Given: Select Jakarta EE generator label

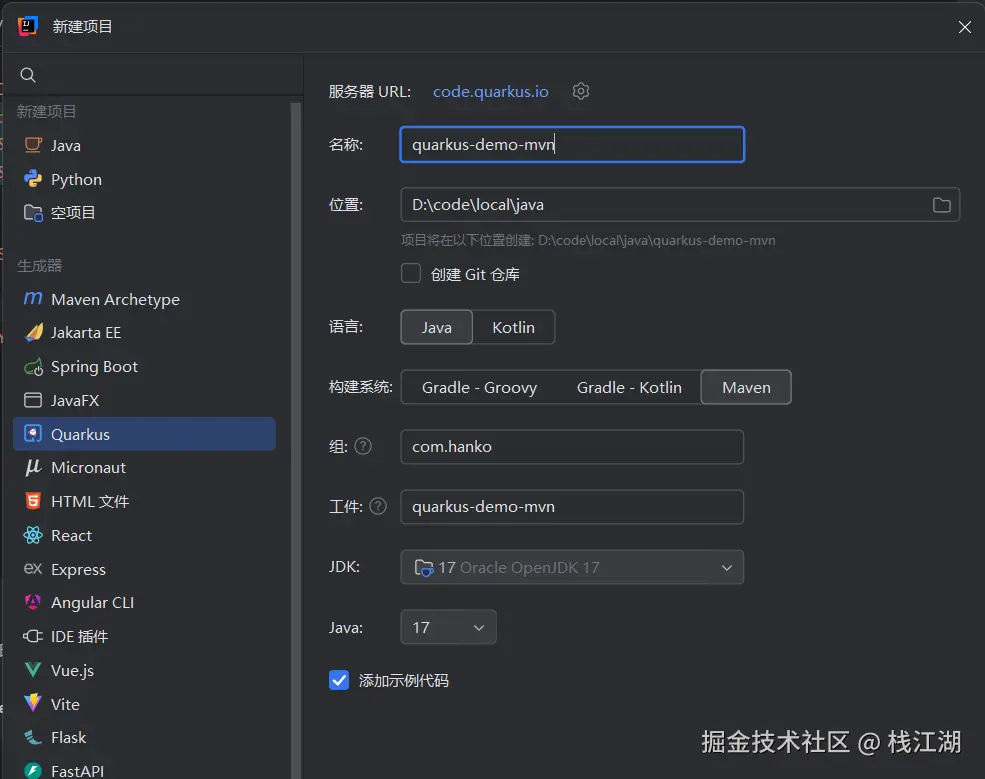Looking at the screenshot, I should pyautogui.click(x=86, y=332).
